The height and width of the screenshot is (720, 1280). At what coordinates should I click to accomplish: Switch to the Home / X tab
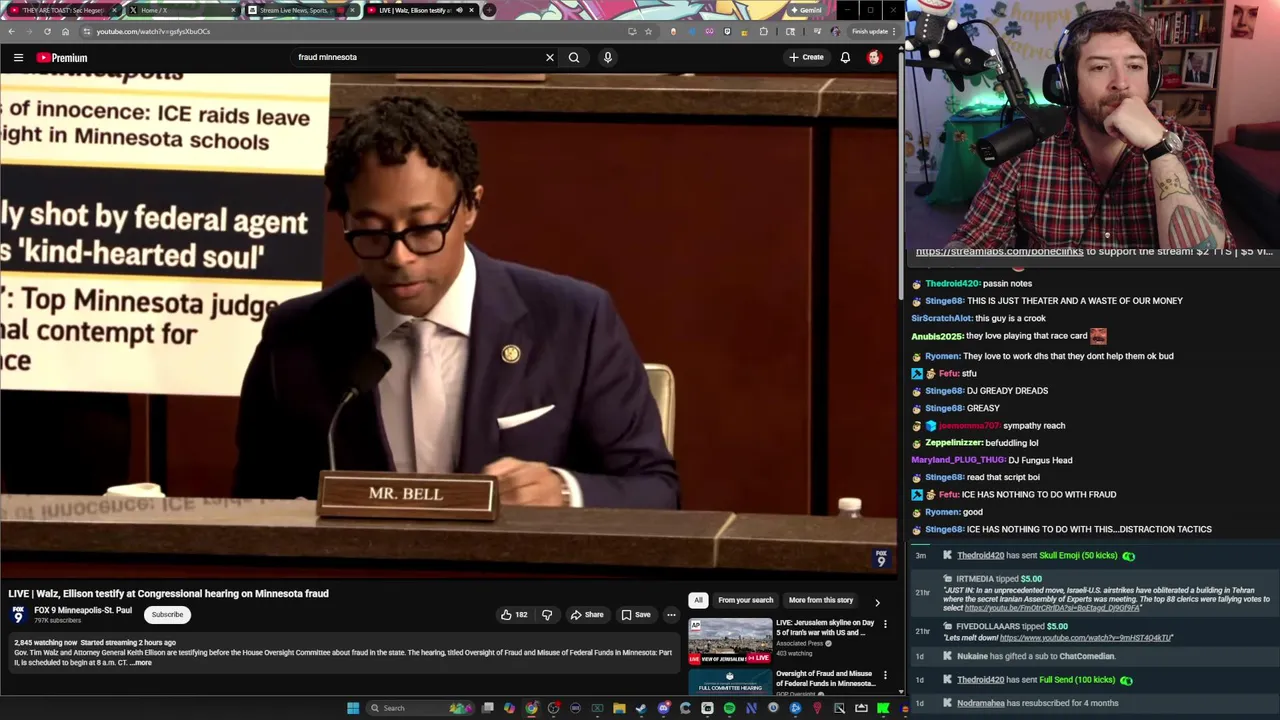coord(183,10)
